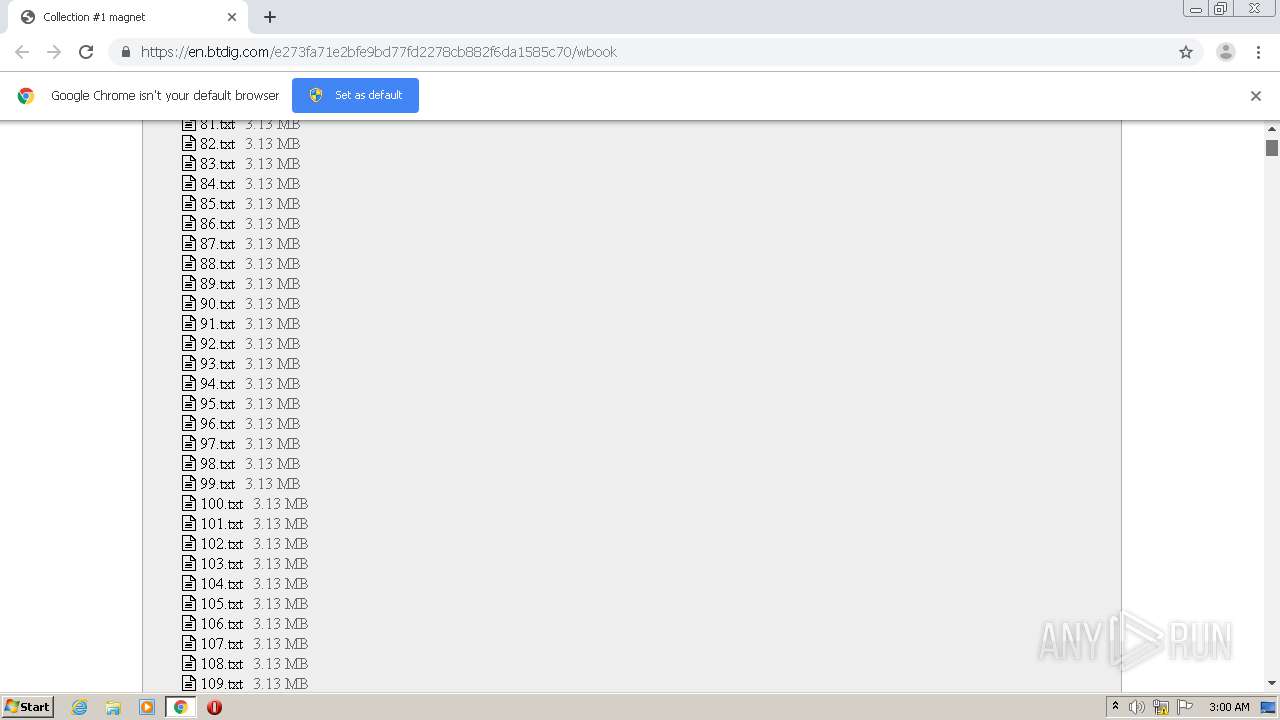Click the address bar URL

[379, 52]
